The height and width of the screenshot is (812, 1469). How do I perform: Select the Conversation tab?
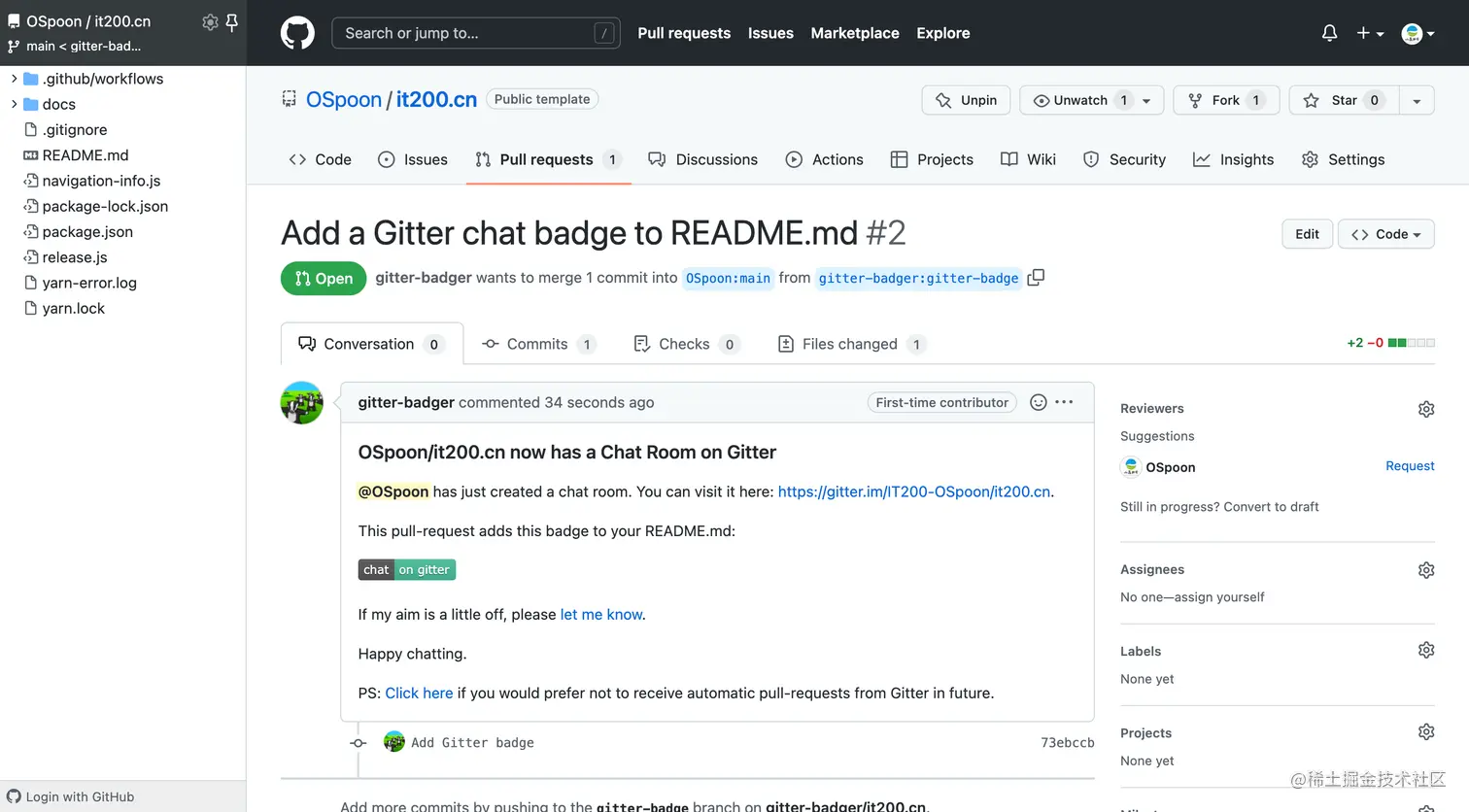tap(372, 344)
